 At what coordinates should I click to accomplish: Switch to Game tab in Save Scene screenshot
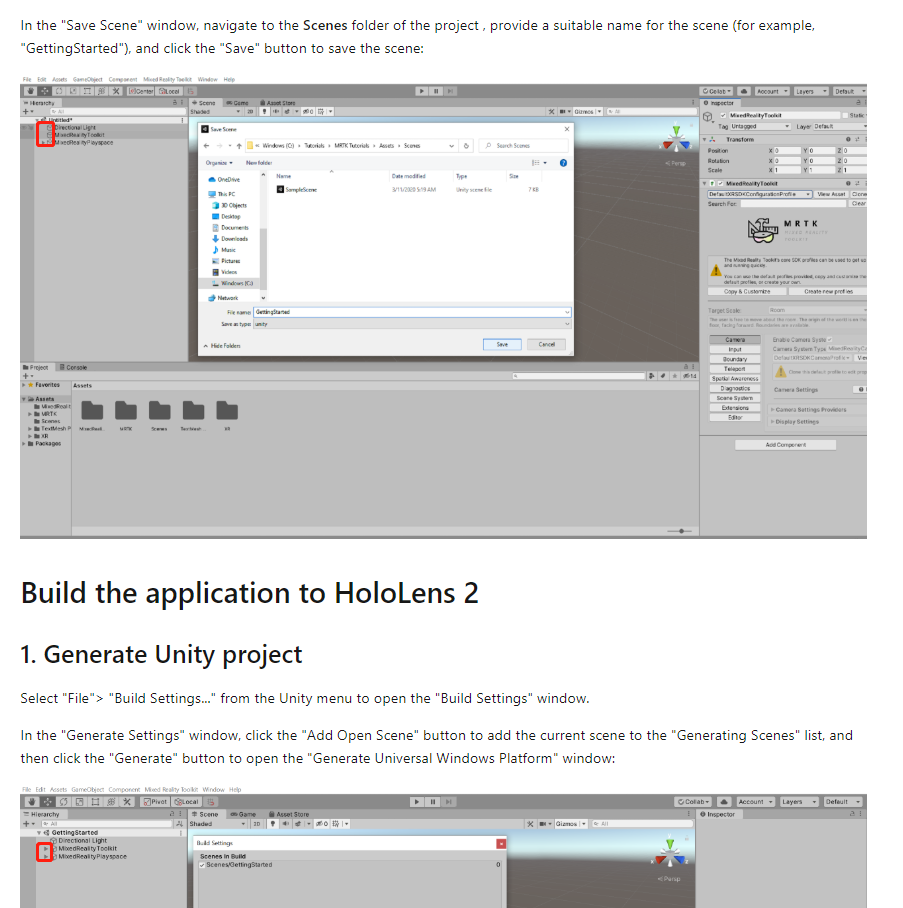237,102
